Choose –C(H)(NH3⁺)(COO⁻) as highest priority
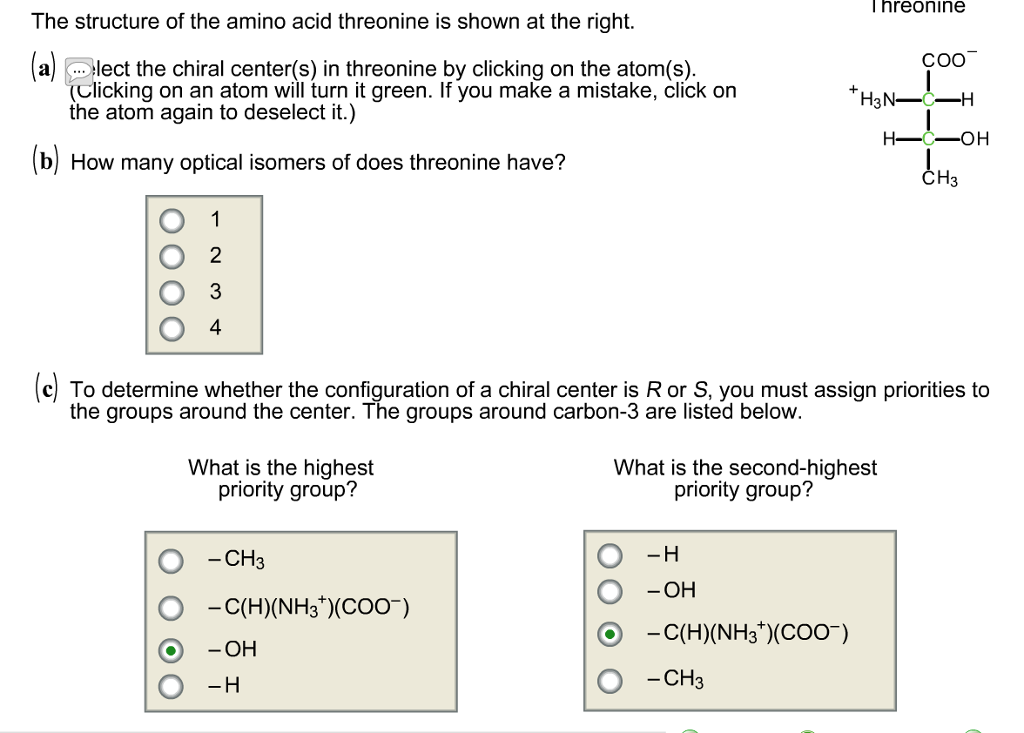 (170, 607)
